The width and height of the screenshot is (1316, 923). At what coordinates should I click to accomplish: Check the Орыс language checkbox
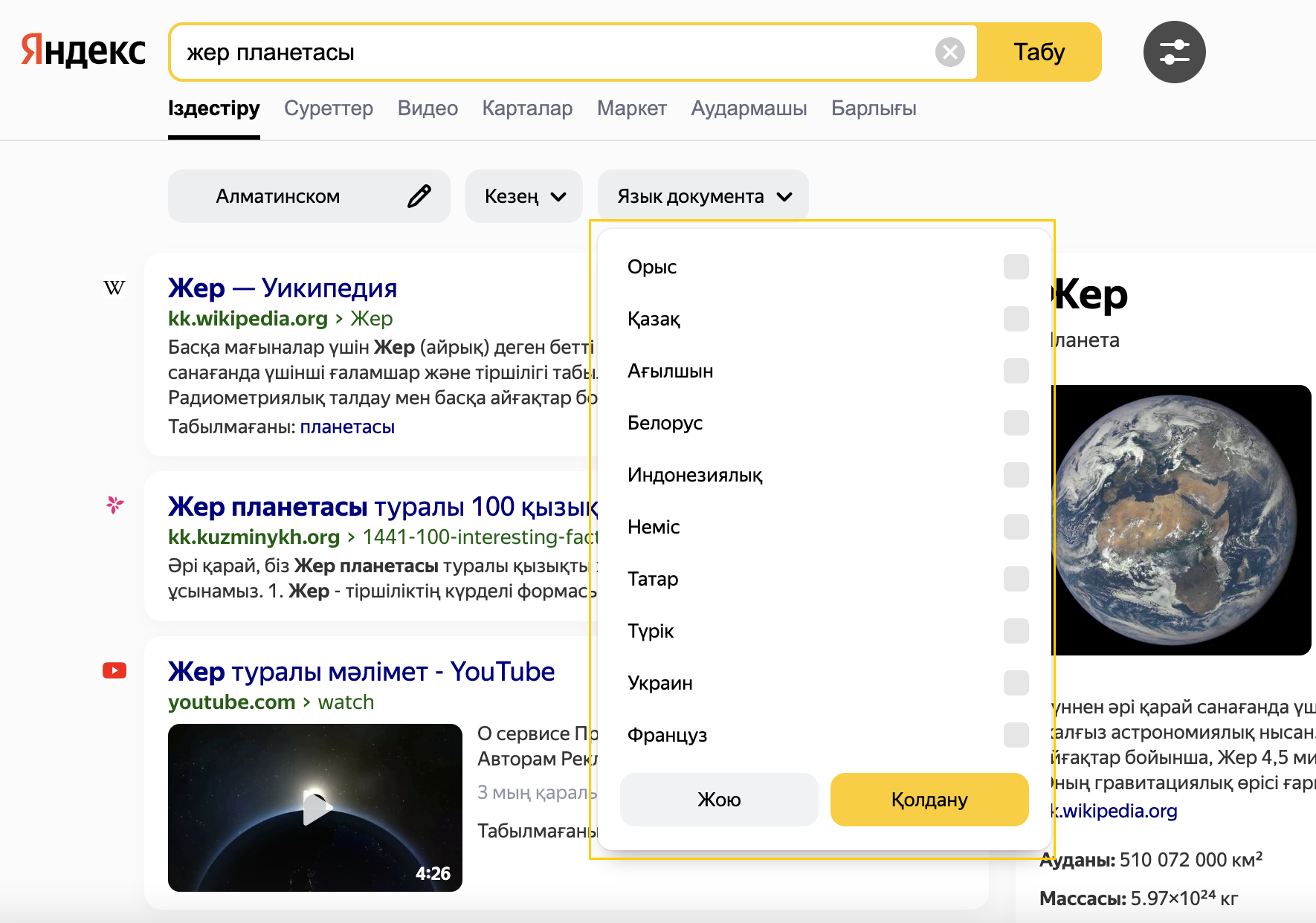point(1016,267)
